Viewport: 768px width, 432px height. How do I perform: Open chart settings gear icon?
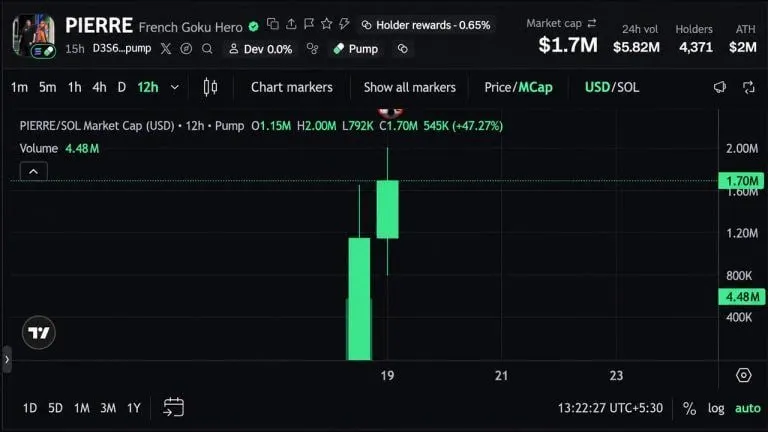[744, 375]
